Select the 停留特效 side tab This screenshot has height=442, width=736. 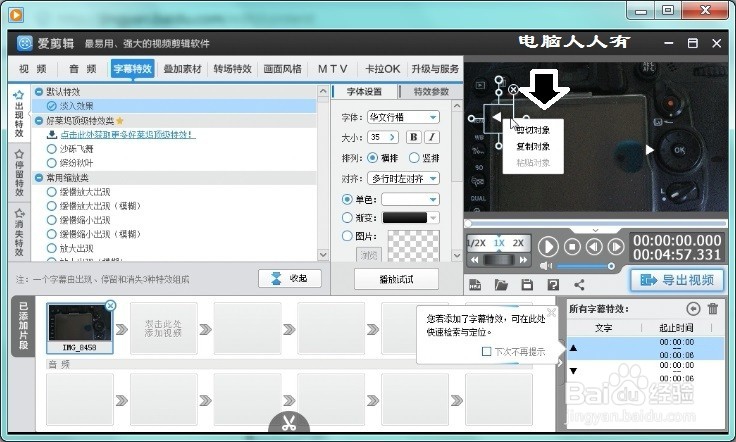click(x=19, y=173)
